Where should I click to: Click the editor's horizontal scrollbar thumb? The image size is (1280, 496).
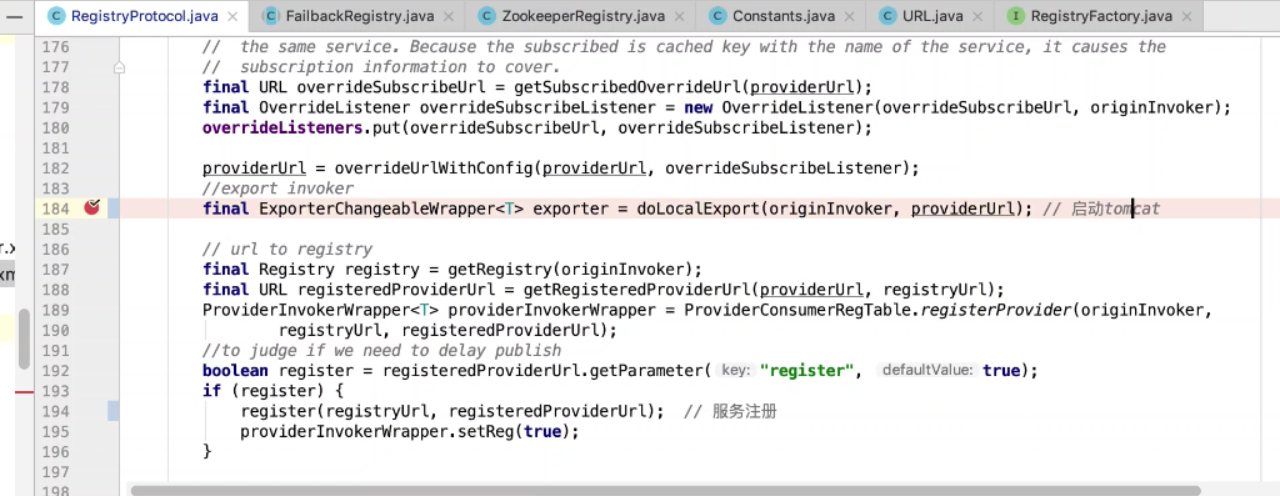coord(665,490)
